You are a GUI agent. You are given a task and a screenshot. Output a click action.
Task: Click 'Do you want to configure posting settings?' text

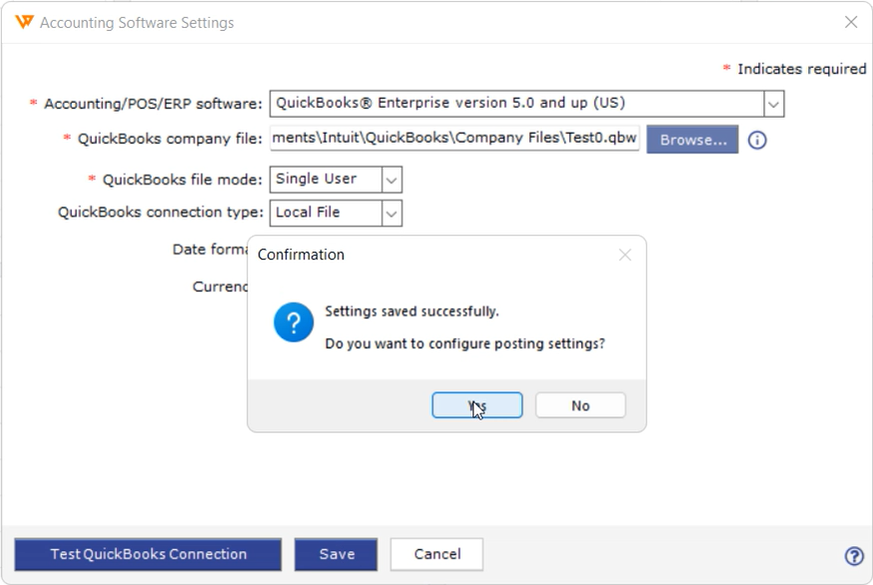pyautogui.click(x=465, y=343)
